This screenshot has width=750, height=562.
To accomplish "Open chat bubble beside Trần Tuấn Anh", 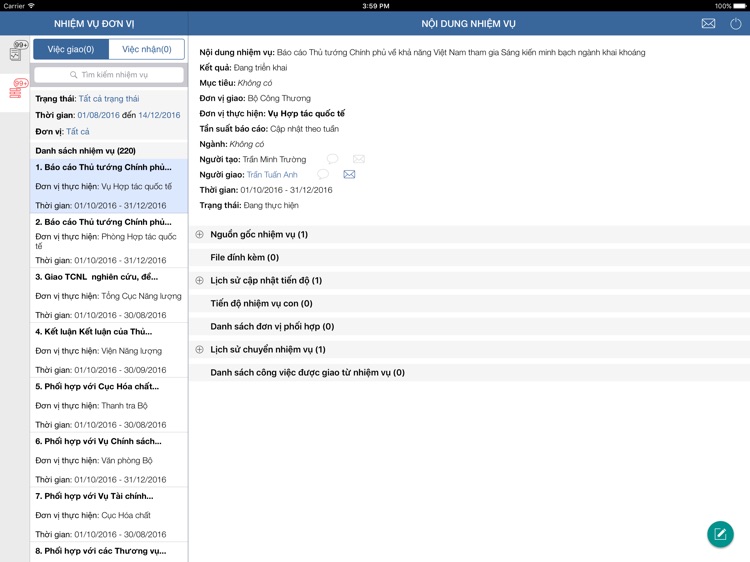I will [323, 174].
